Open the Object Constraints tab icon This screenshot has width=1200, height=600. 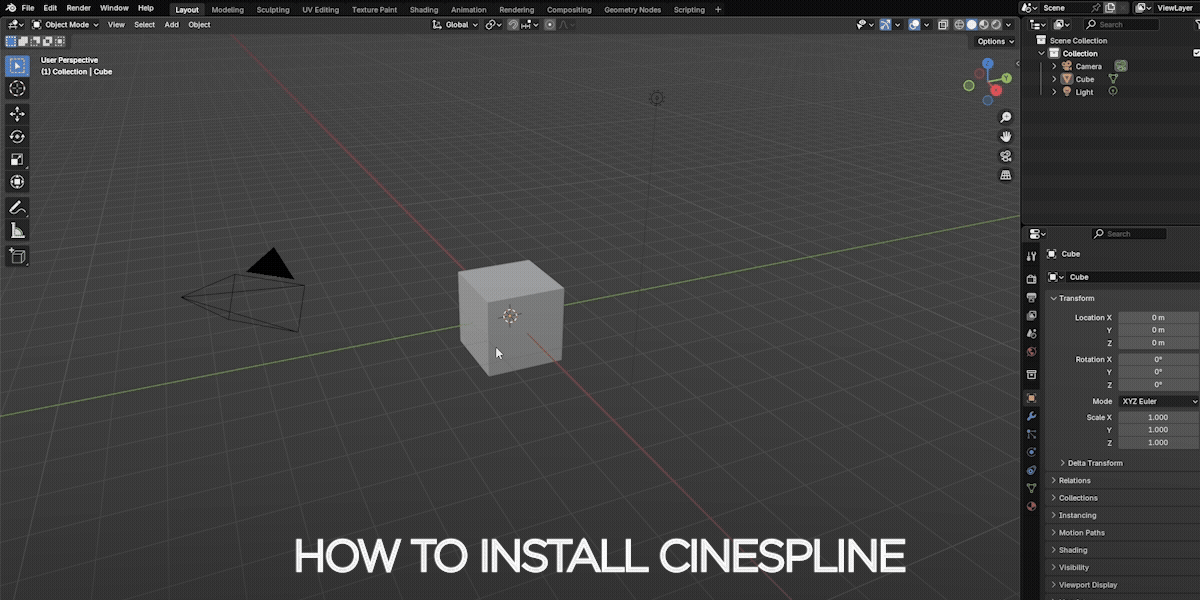1031,469
